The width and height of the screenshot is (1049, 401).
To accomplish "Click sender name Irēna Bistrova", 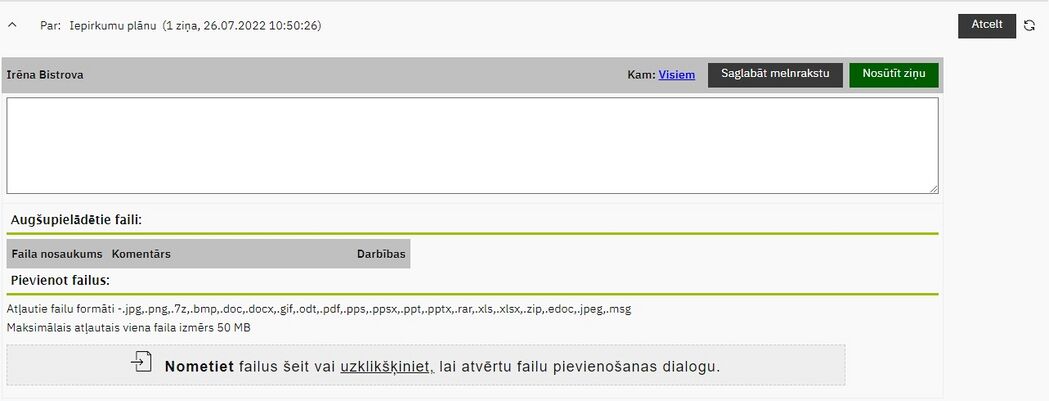I will (45, 75).
